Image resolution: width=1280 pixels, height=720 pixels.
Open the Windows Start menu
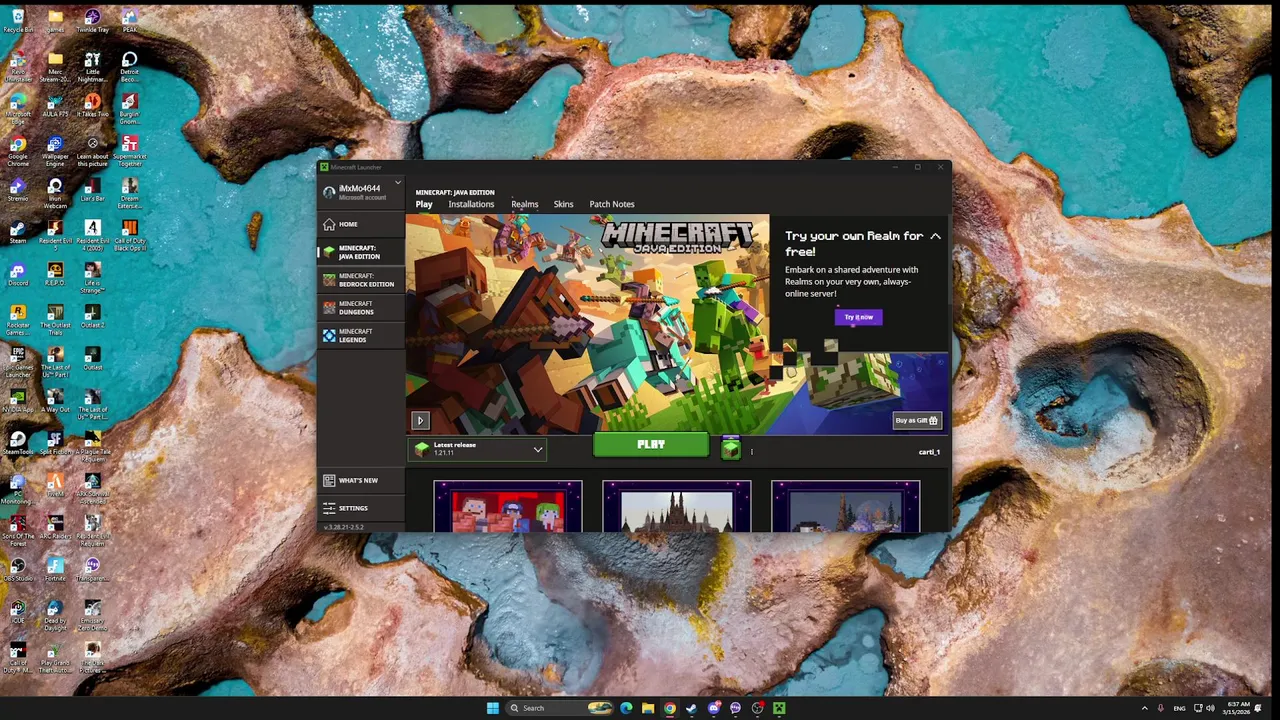coord(493,708)
